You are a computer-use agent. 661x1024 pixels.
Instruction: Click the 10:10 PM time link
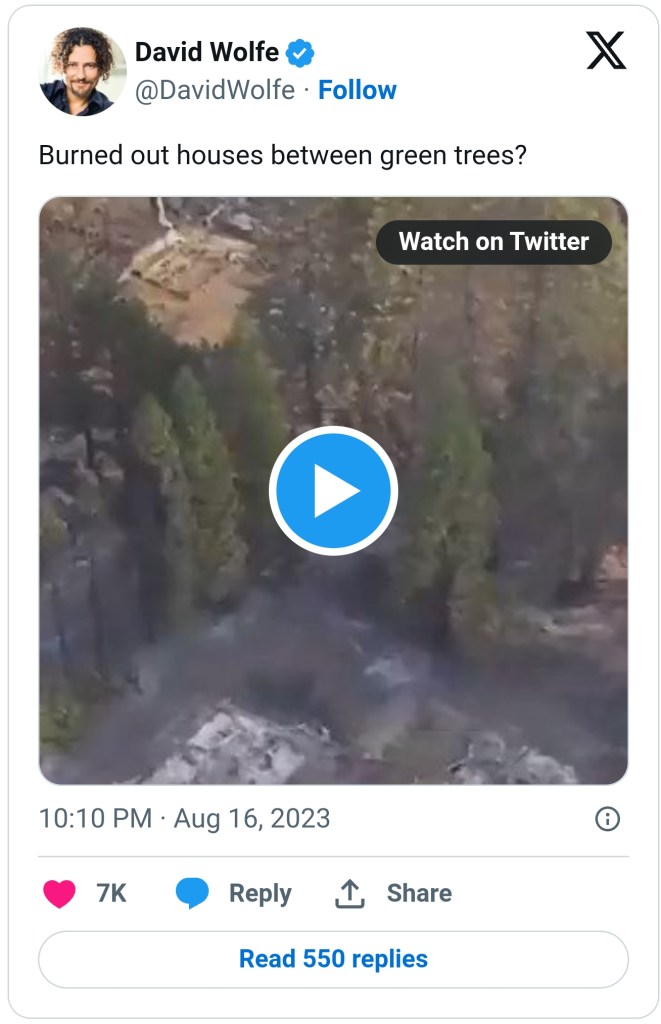[x=95, y=818]
